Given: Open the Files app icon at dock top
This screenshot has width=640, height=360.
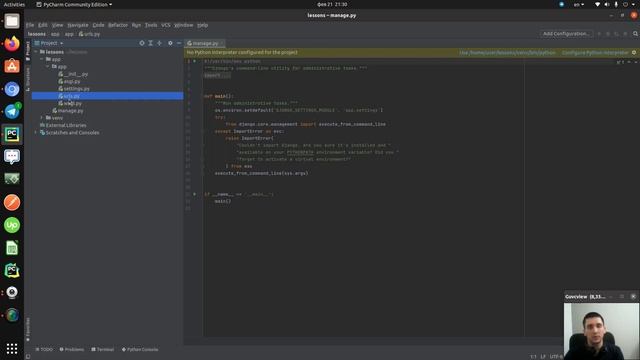Looking at the screenshot, I should click(12, 21).
